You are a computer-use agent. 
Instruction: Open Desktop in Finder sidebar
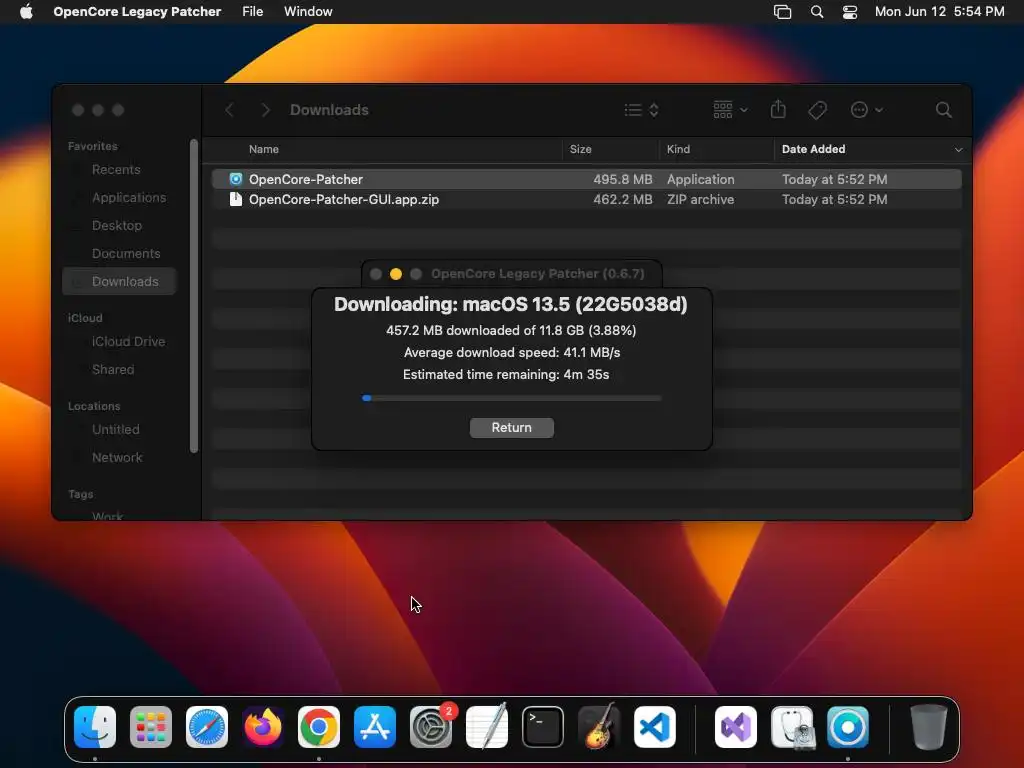tap(117, 225)
